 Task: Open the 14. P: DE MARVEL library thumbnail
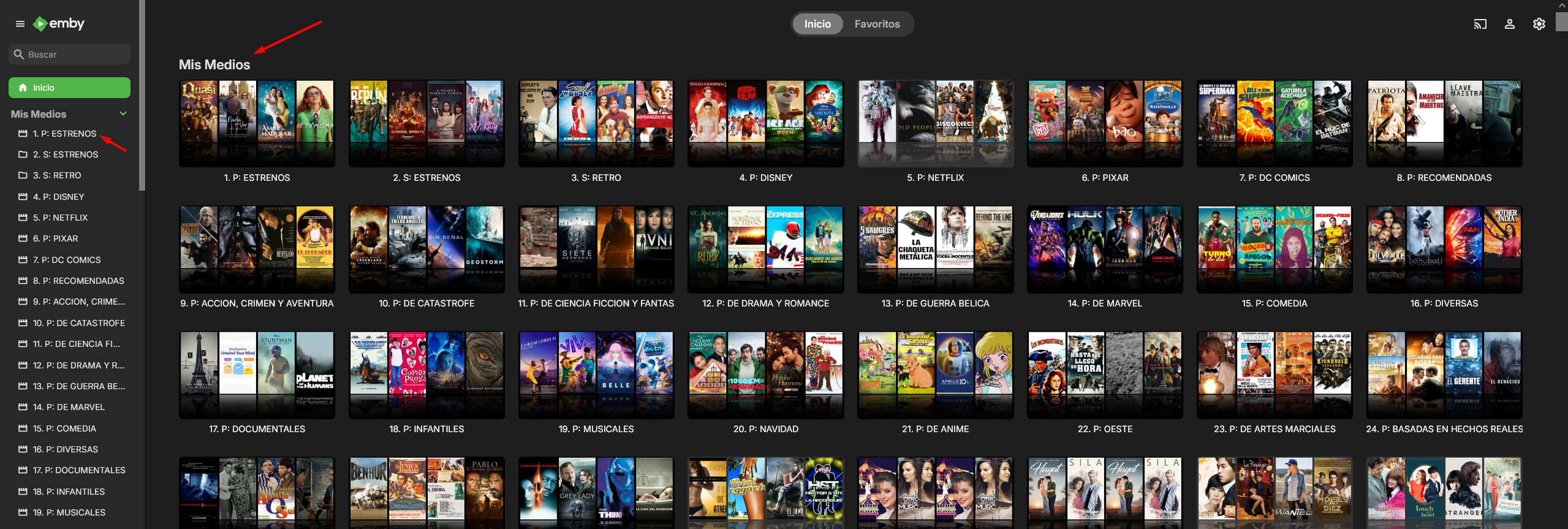click(x=1105, y=249)
